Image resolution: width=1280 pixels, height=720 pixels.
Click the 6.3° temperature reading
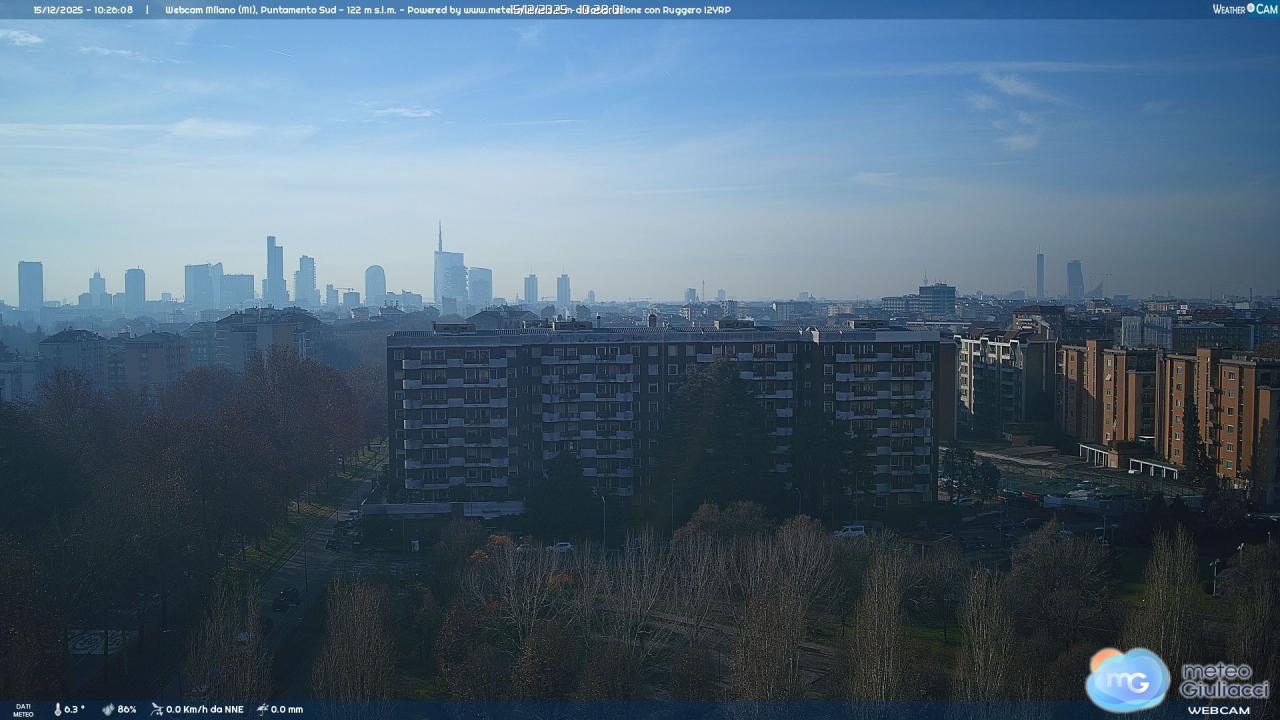coord(75,709)
